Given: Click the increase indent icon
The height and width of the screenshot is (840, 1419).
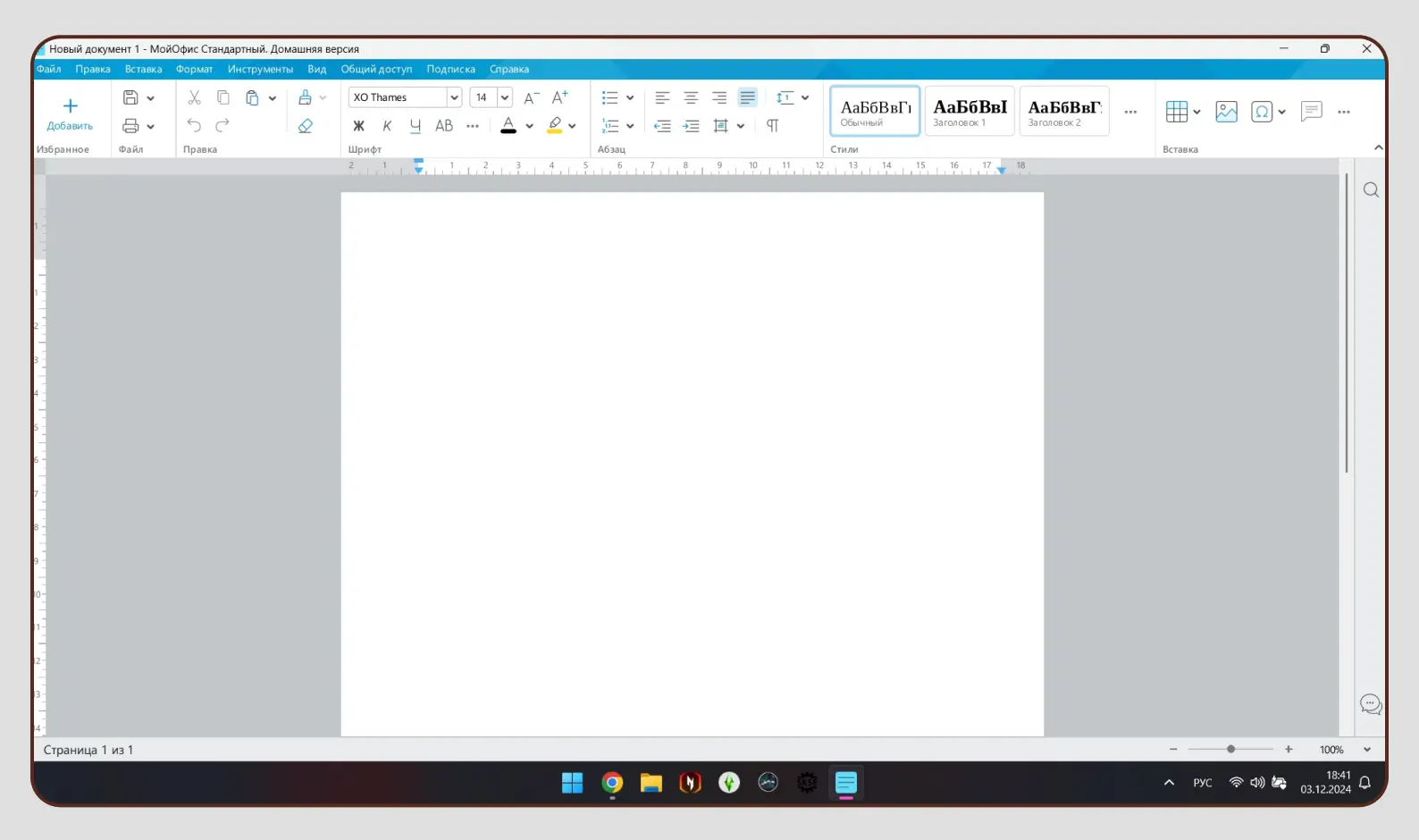Looking at the screenshot, I should pyautogui.click(x=691, y=126).
